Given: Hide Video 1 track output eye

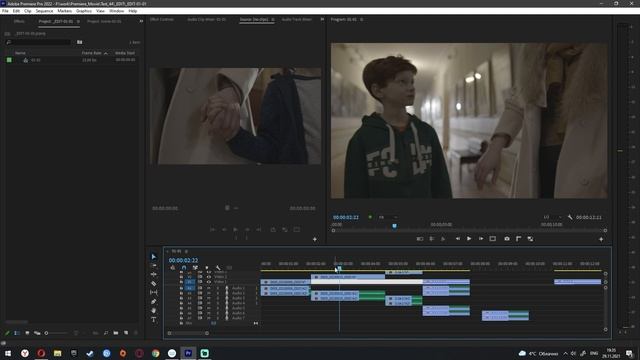Looking at the screenshot, I should [x=209, y=282].
